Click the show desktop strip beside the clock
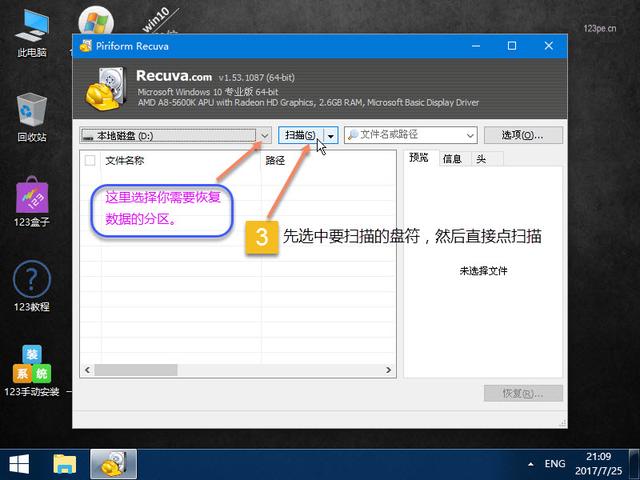This screenshot has height=480, width=640. [x=634, y=464]
